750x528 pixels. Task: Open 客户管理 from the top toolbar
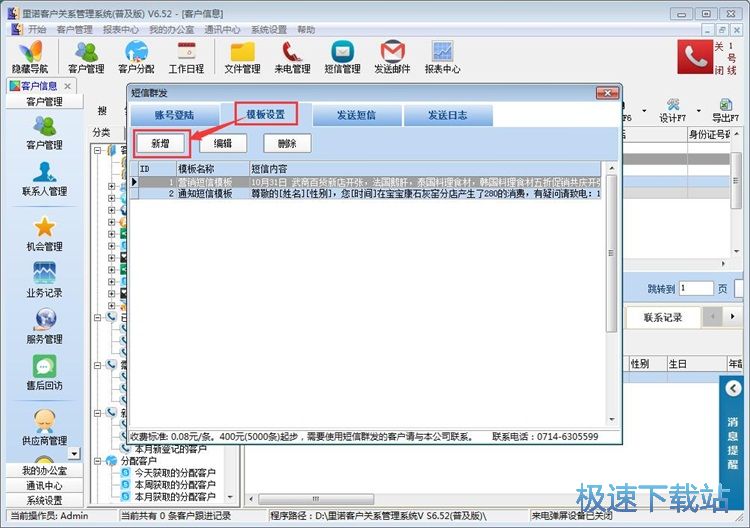(86, 57)
